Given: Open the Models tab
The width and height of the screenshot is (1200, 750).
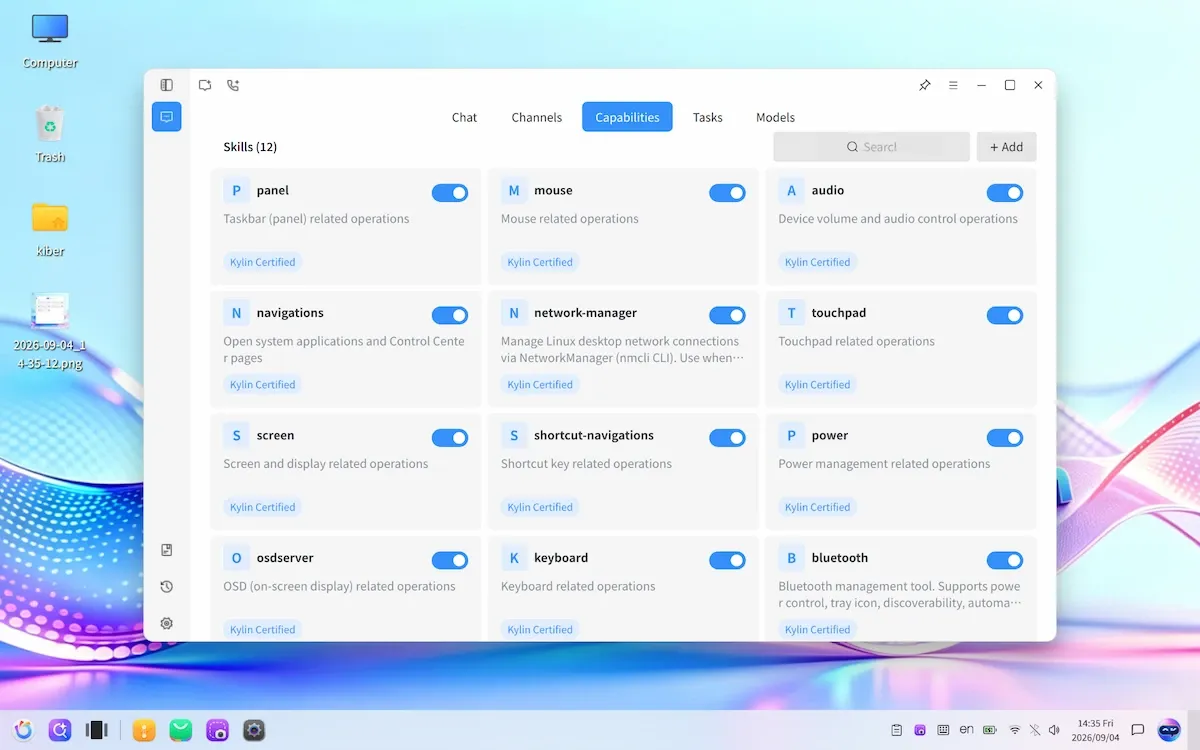Looking at the screenshot, I should pyautogui.click(x=775, y=117).
